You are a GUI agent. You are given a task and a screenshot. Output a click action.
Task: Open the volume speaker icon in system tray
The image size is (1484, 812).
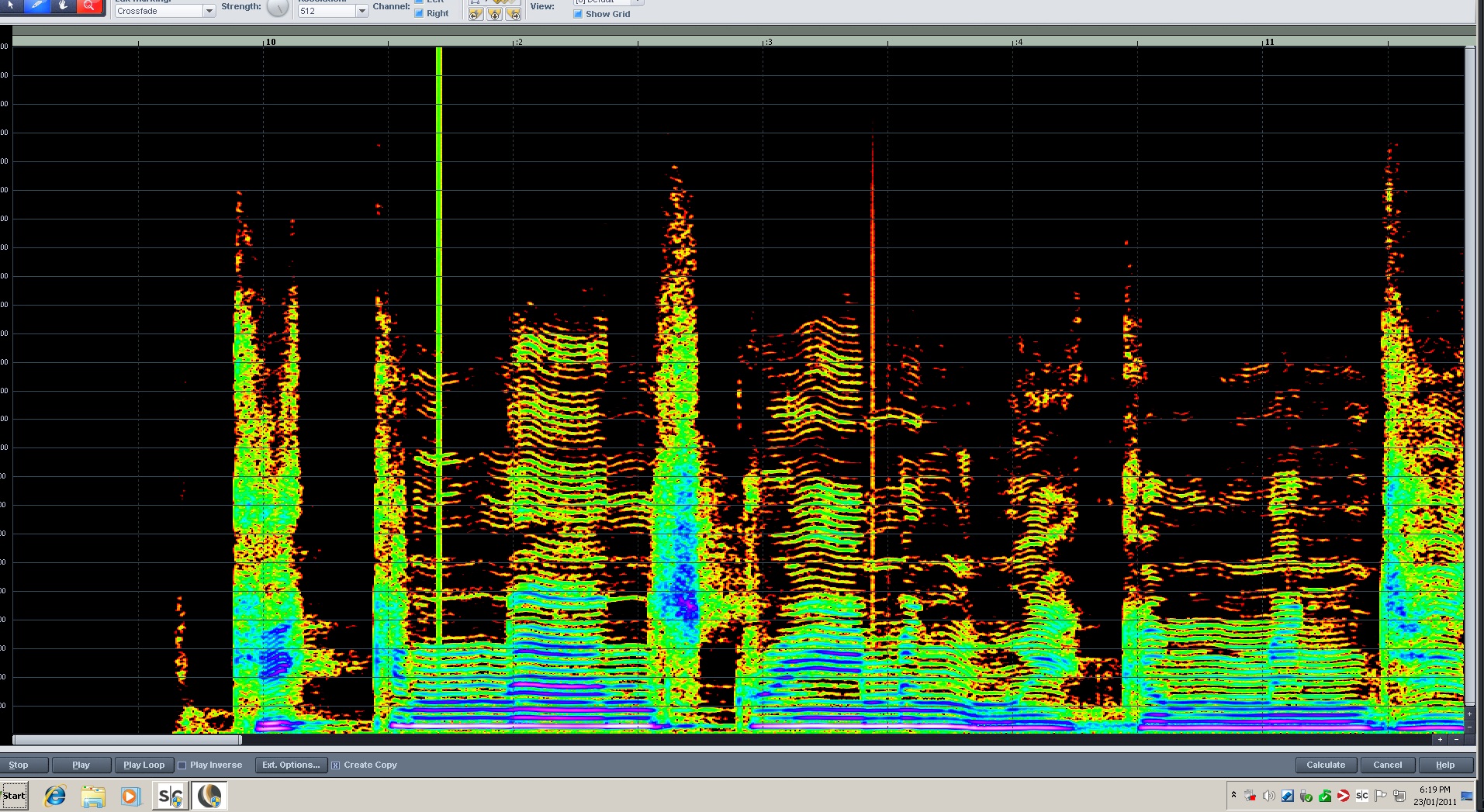(1269, 796)
